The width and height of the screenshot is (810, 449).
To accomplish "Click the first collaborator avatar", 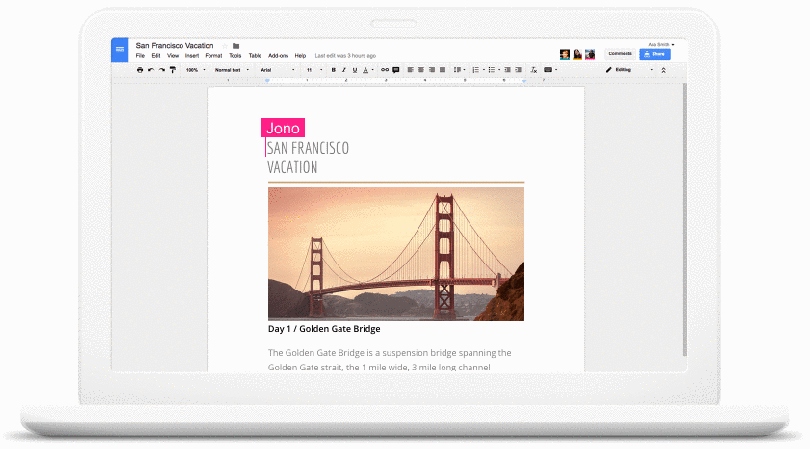I will [x=565, y=54].
